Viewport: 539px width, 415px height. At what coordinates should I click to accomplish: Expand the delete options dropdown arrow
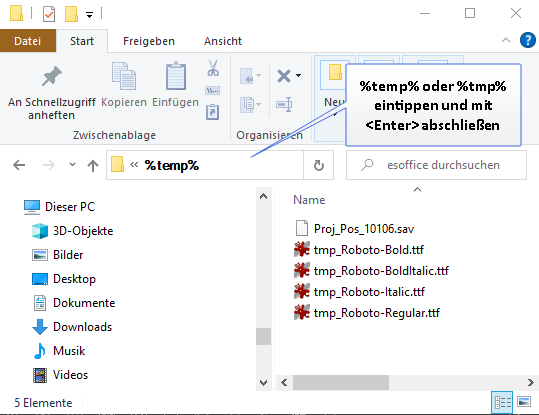(x=299, y=75)
